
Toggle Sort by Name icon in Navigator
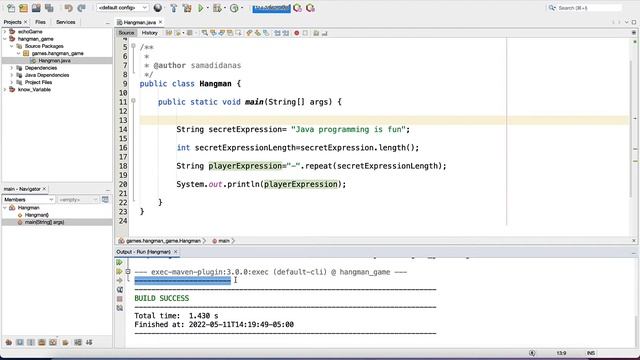78,342
